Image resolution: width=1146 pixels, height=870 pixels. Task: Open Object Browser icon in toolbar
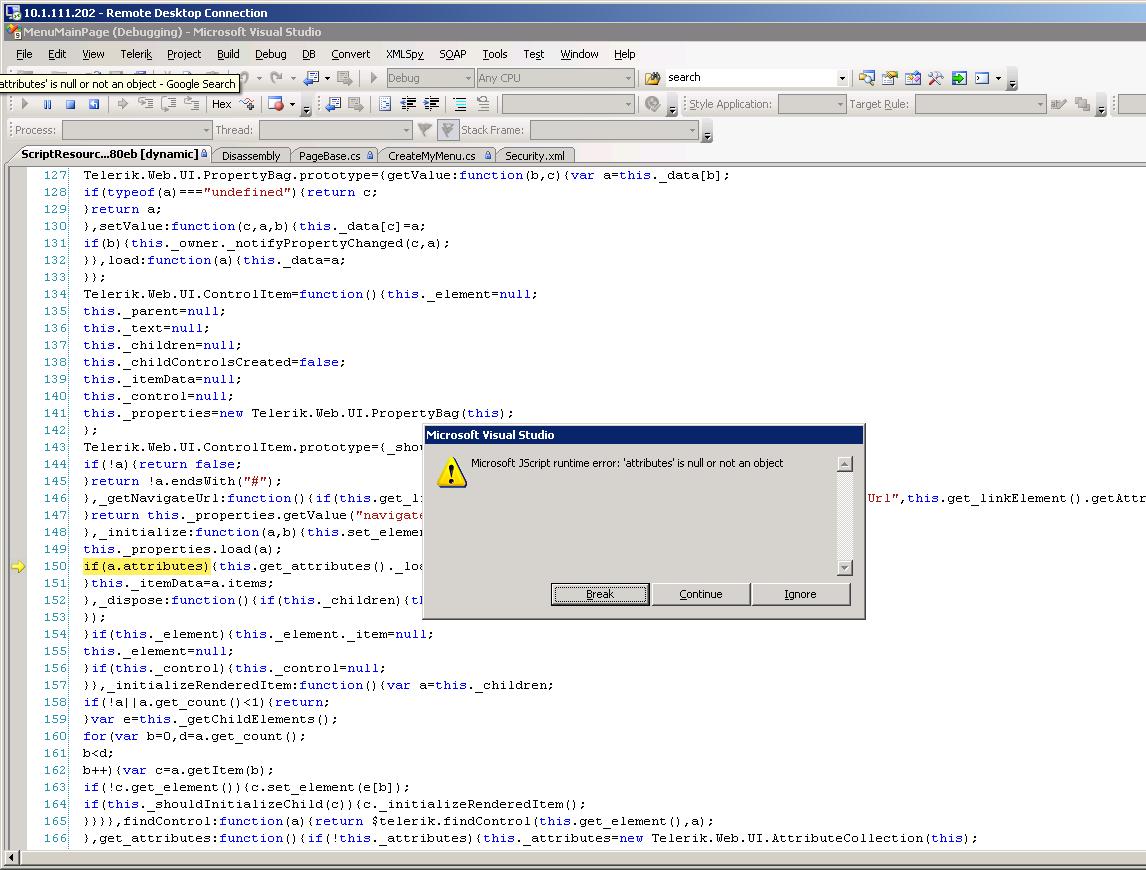point(913,78)
